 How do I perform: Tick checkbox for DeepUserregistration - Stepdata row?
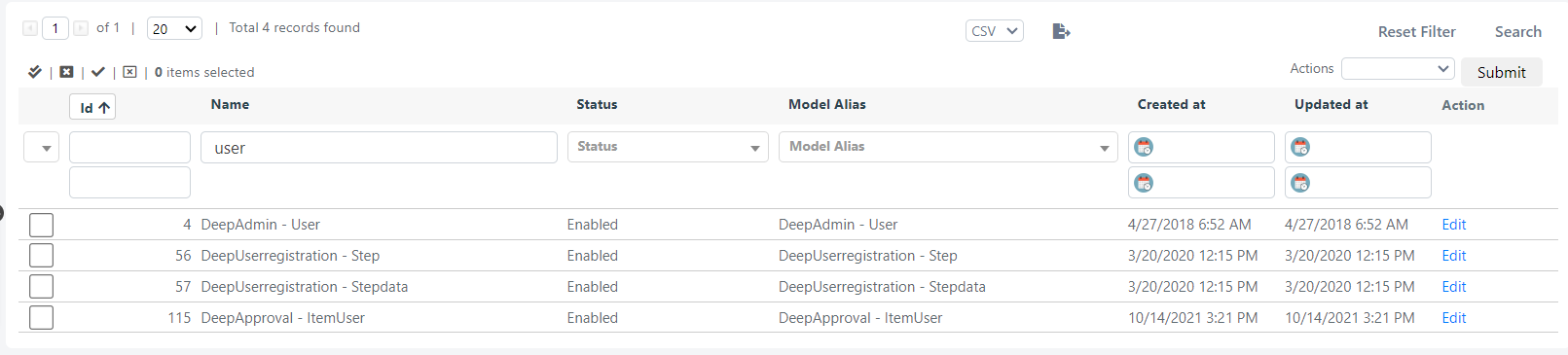point(41,287)
